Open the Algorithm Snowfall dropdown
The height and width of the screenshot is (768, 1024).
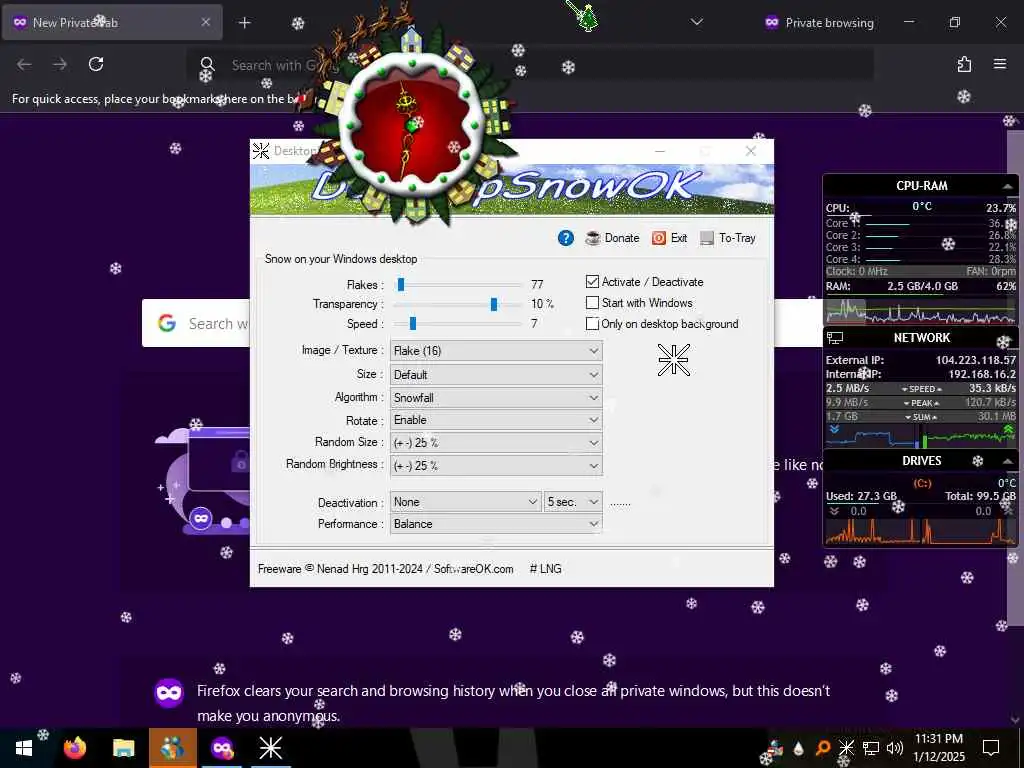coord(496,398)
